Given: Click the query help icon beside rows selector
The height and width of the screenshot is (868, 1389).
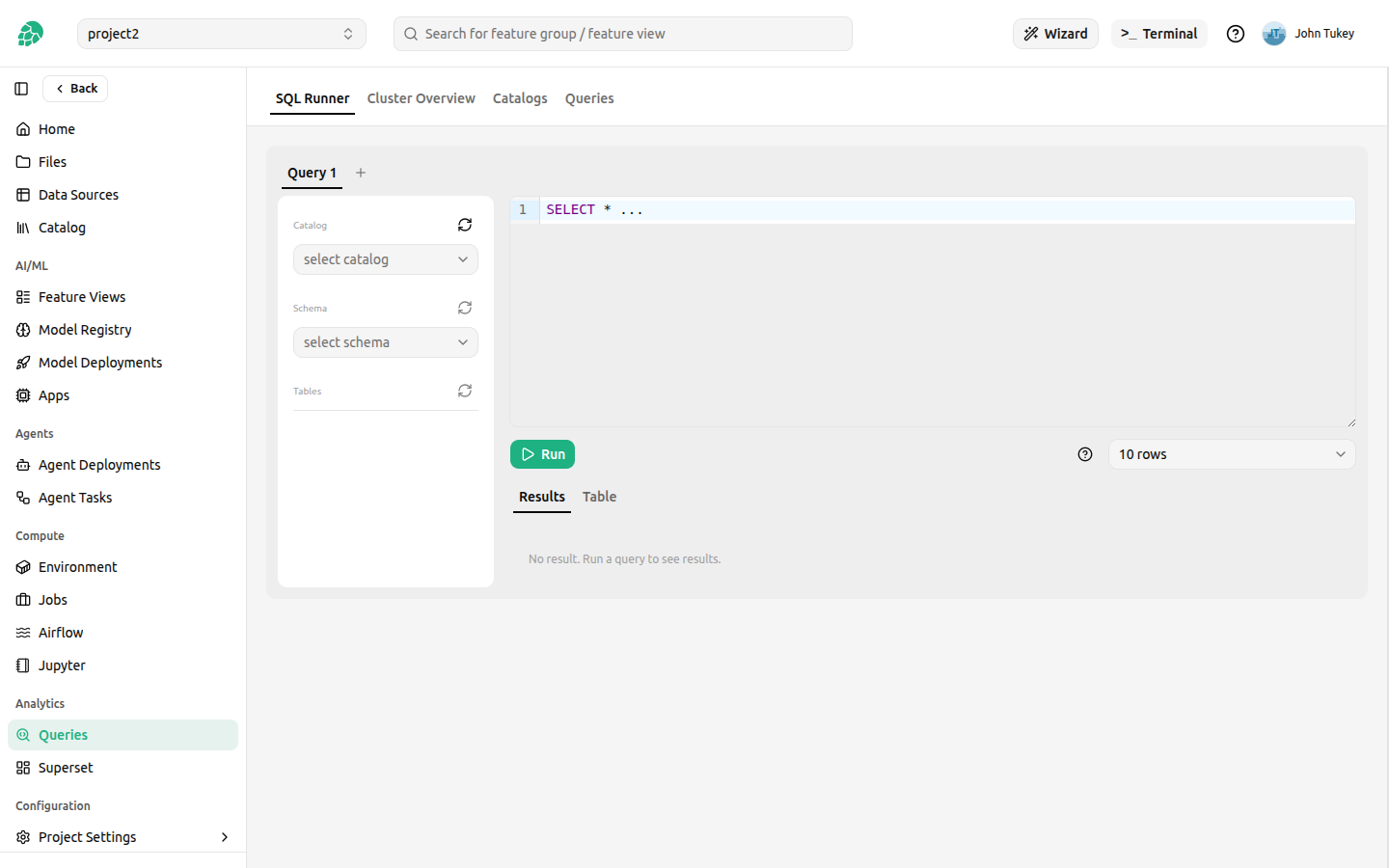Looking at the screenshot, I should click(x=1085, y=454).
